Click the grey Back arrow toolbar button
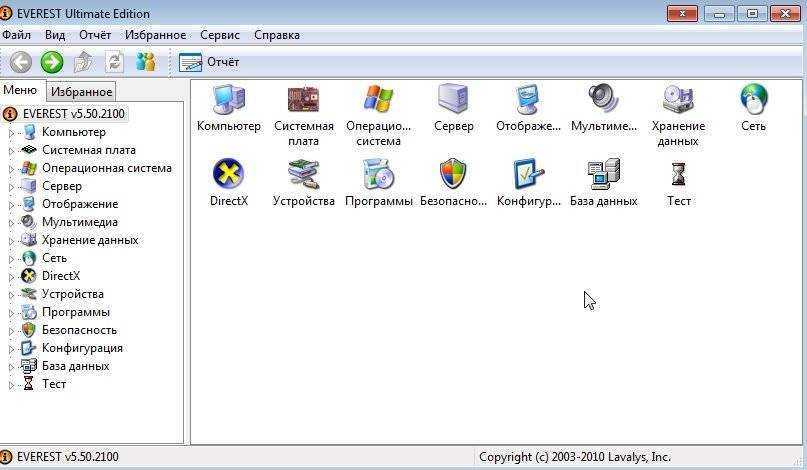The width and height of the screenshot is (807, 470). [21, 62]
